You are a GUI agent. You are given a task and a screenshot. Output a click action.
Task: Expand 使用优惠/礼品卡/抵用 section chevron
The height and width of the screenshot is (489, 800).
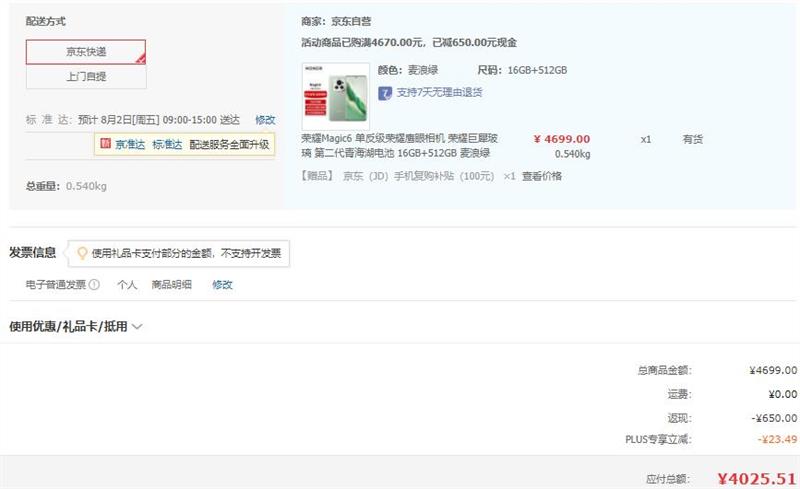tap(137, 327)
